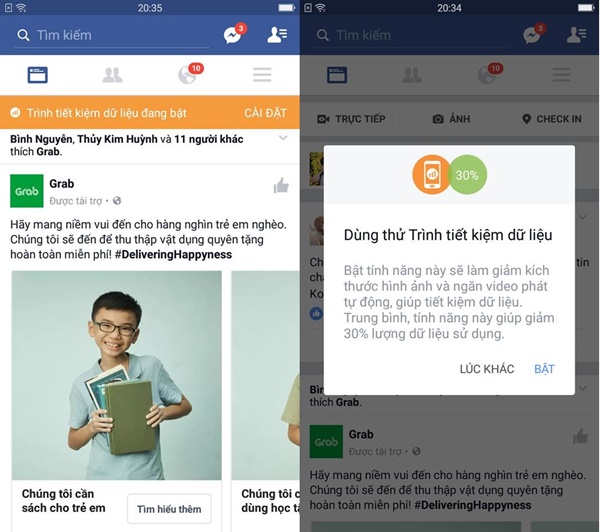Open boy holding books ad image
Screen dimensions: 600x532
click(x=117, y=375)
